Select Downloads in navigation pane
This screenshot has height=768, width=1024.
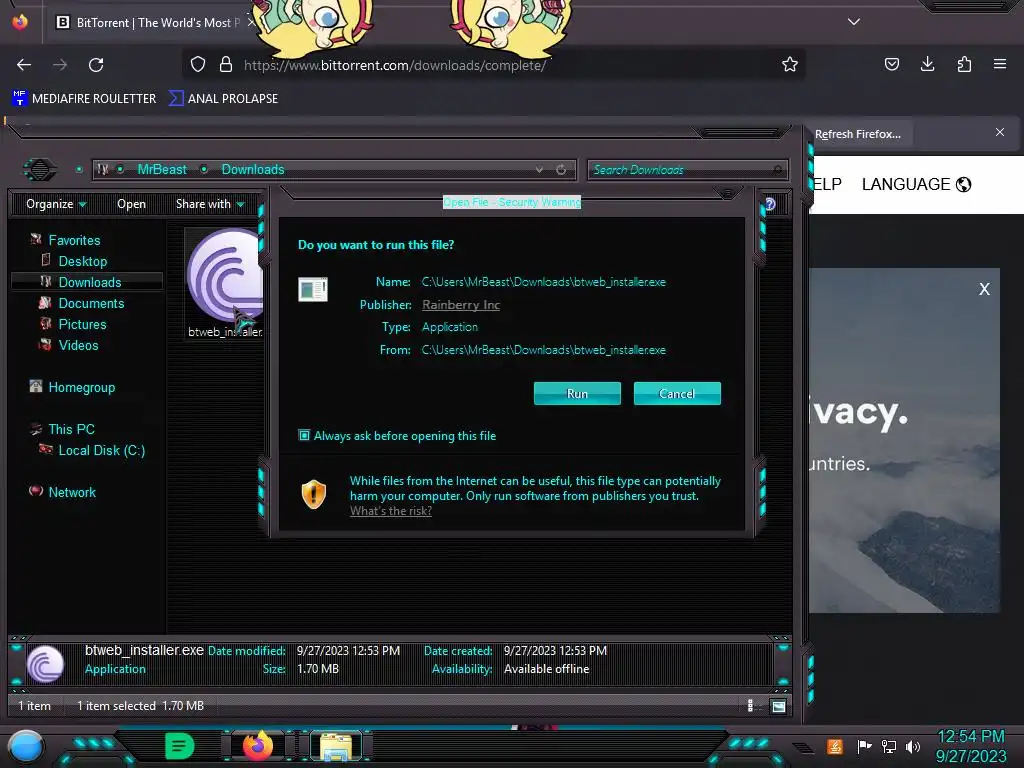(x=87, y=282)
